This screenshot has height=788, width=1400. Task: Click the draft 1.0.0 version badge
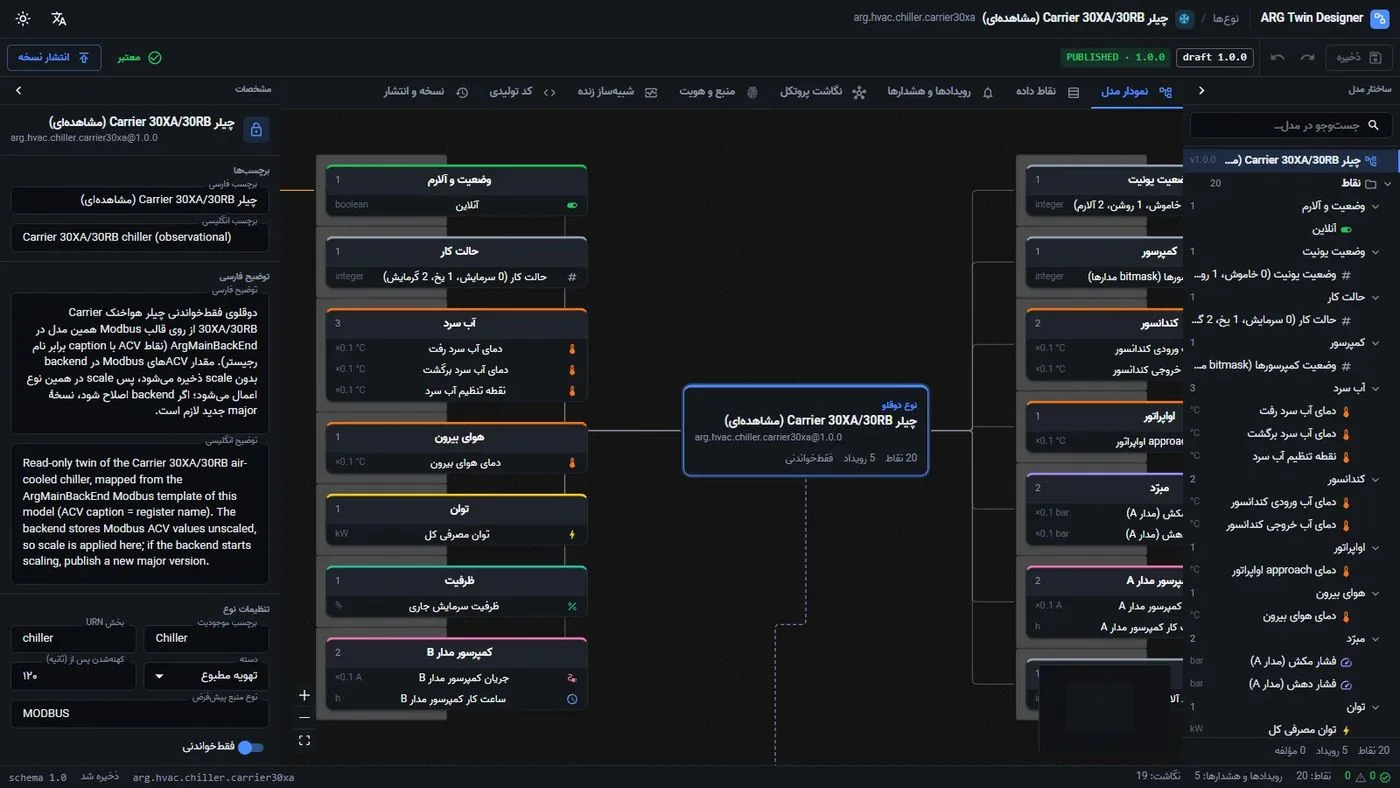pyautogui.click(x=1214, y=57)
